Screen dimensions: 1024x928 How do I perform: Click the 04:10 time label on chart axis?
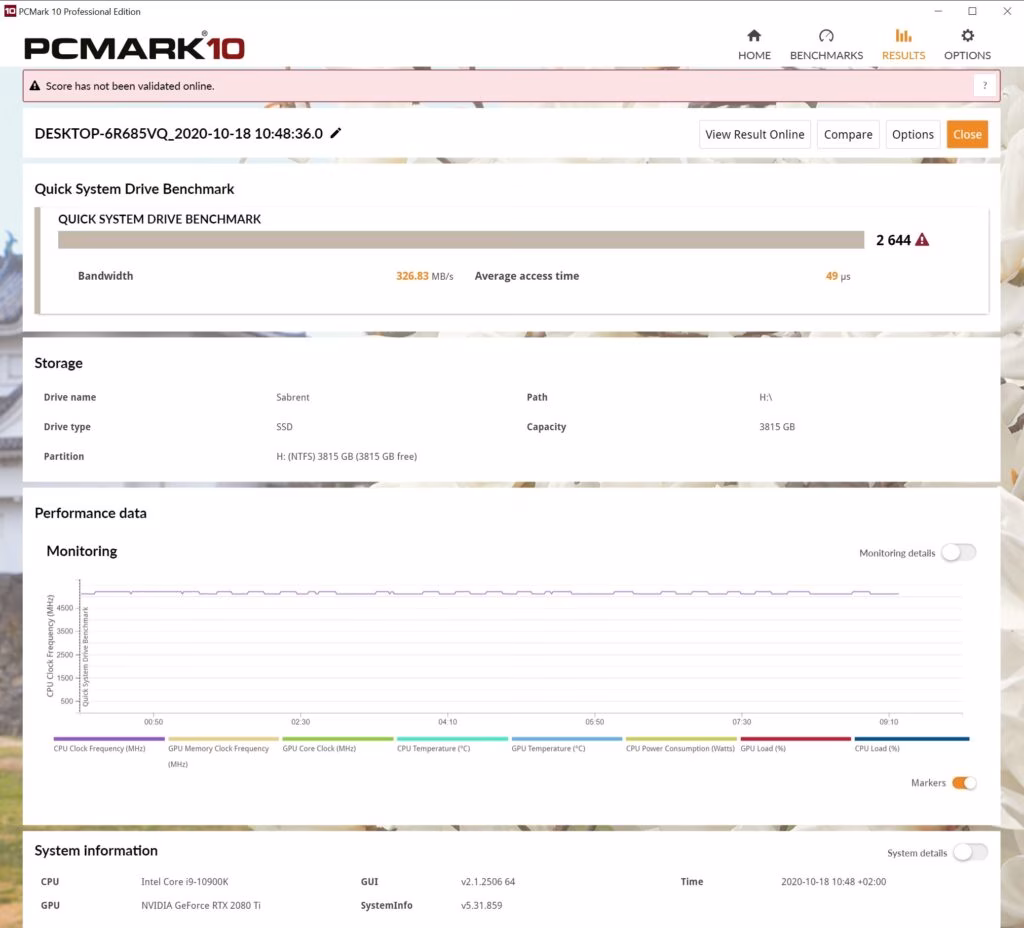[447, 722]
